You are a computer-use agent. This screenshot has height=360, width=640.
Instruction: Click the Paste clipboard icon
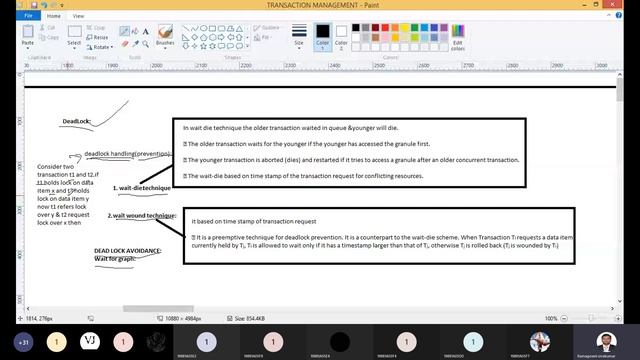[28, 31]
